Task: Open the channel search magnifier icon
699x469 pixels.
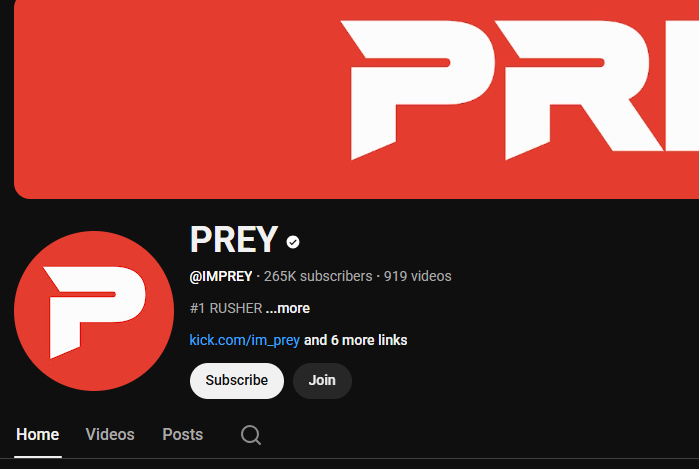Action: point(251,435)
